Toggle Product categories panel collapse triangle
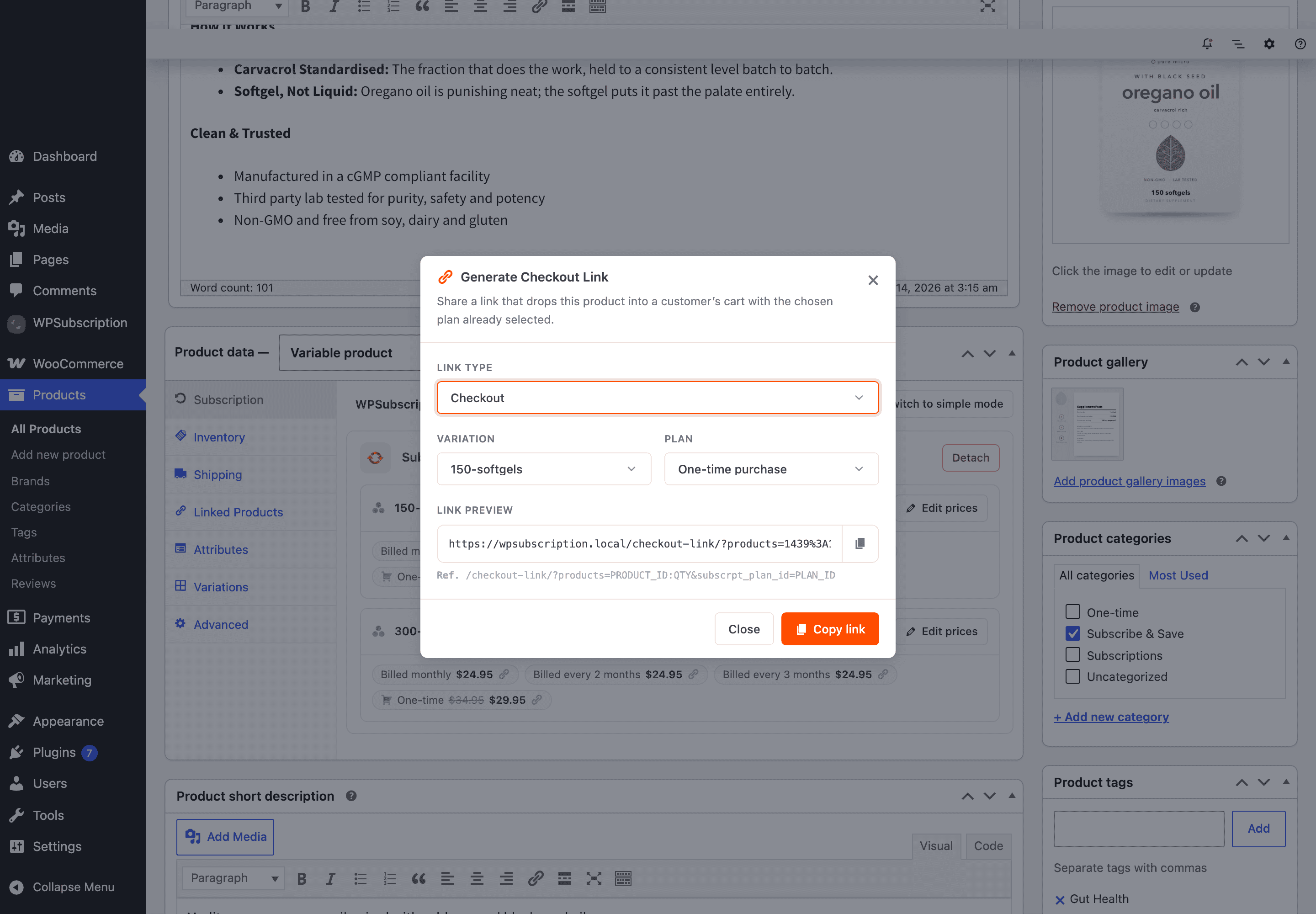The height and width of the screenshot is (914, 1316). point(1286,538)
